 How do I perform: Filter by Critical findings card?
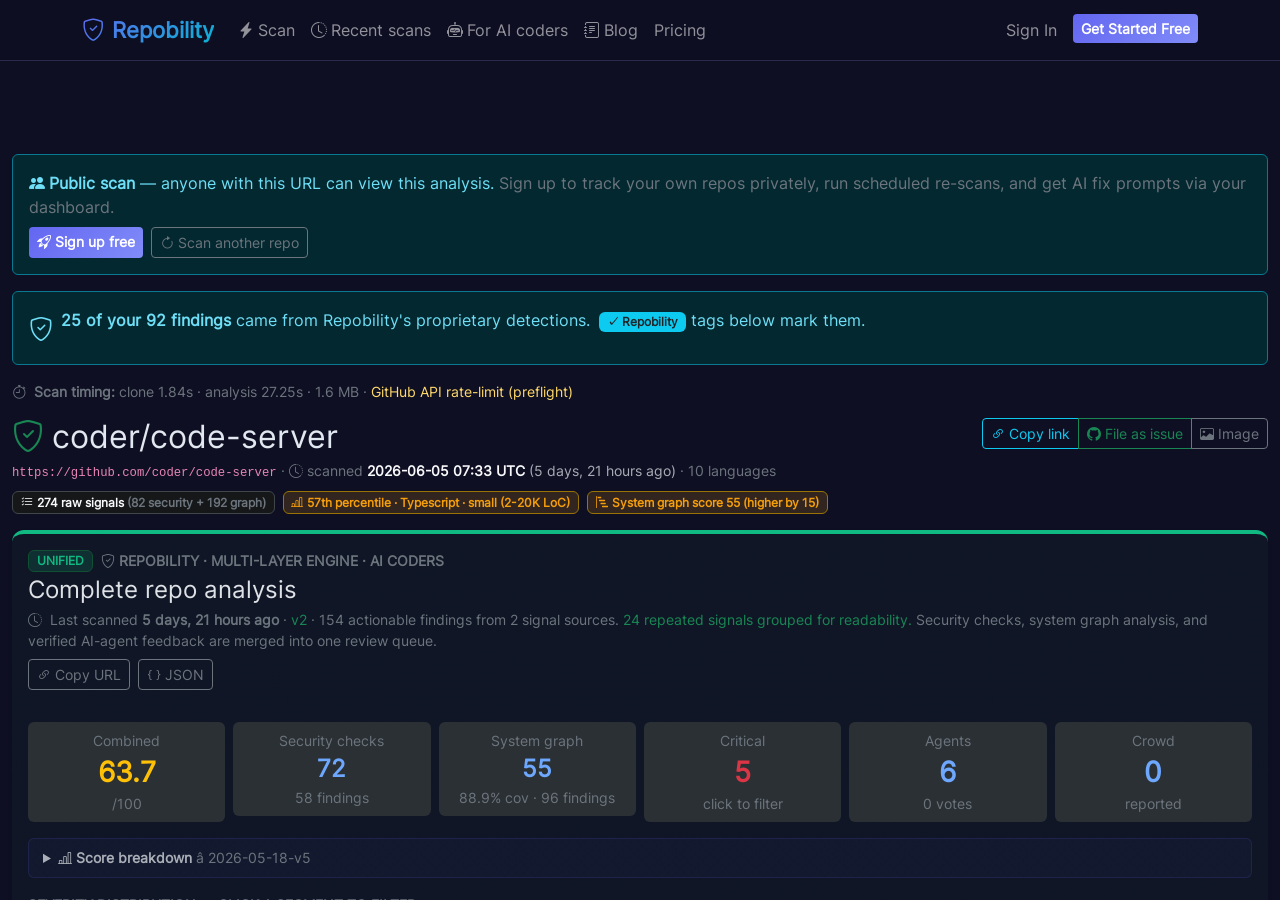tap(742, 772)
